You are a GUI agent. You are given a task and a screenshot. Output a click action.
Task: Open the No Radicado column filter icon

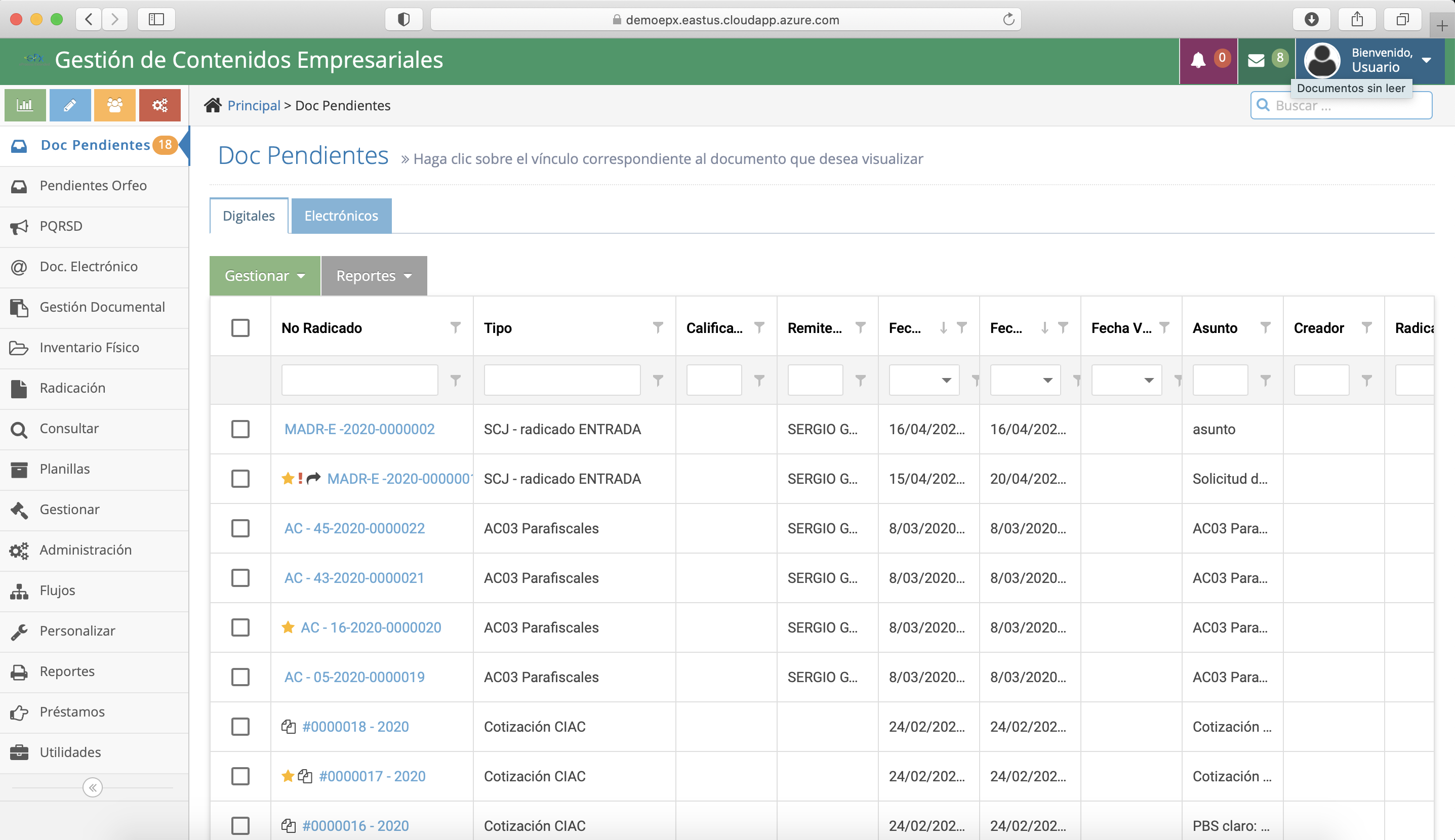[455, 328]
